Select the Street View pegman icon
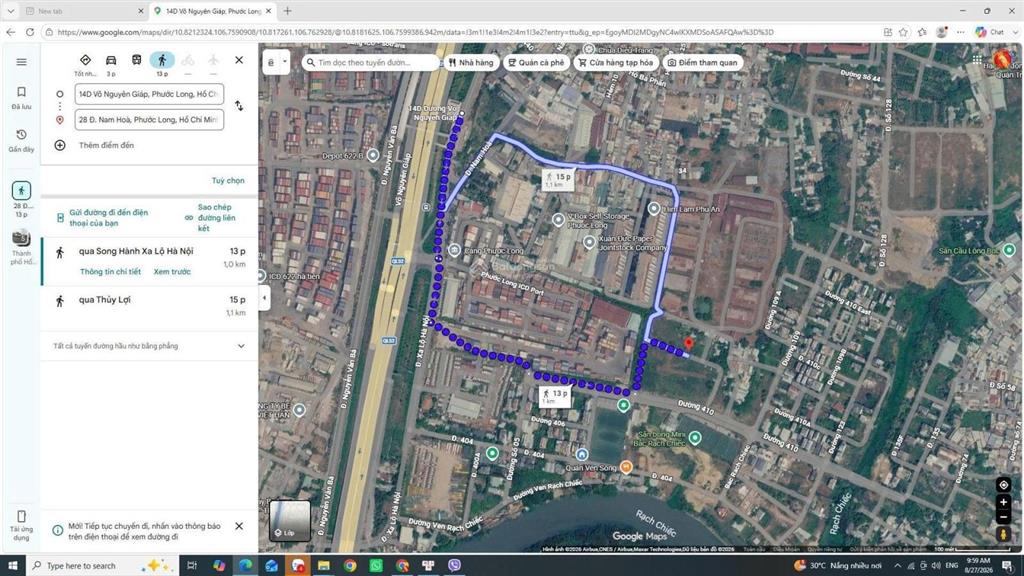 (x=1004, y=534)
